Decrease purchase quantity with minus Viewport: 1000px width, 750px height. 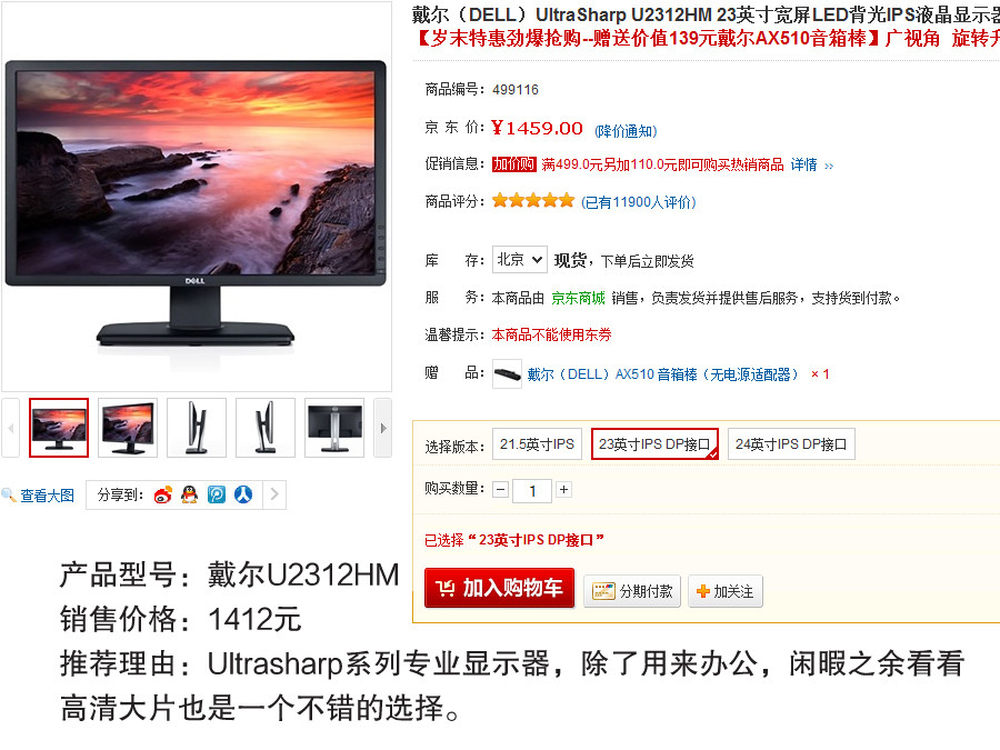click(x=501, y=490)
